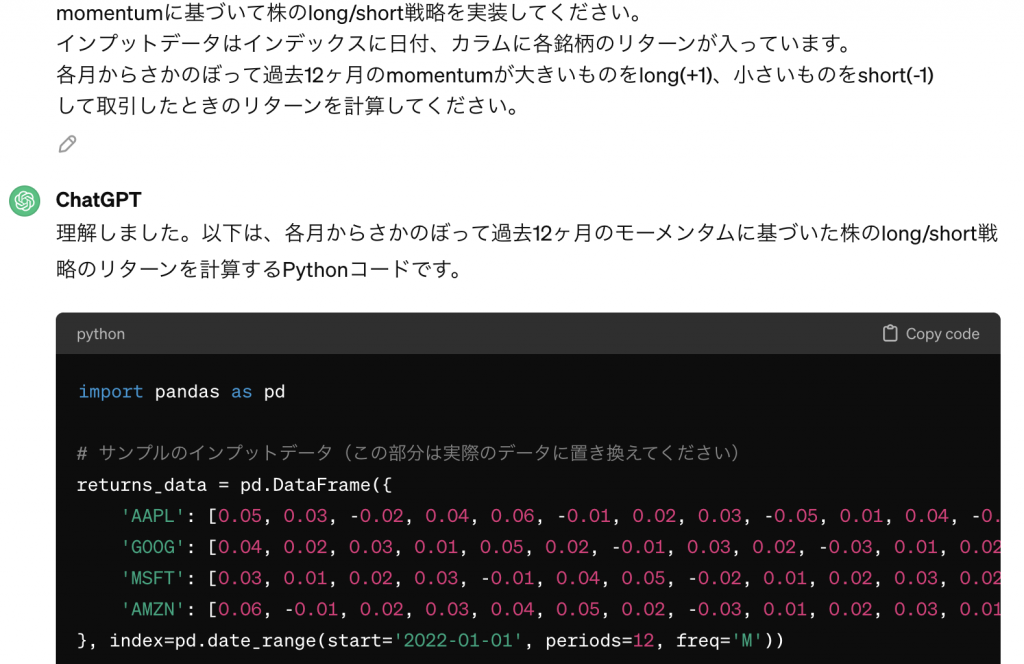
Task: Click 'returns_data = pd.DataFrame({' in the code
Action: (x=234, y=485)
